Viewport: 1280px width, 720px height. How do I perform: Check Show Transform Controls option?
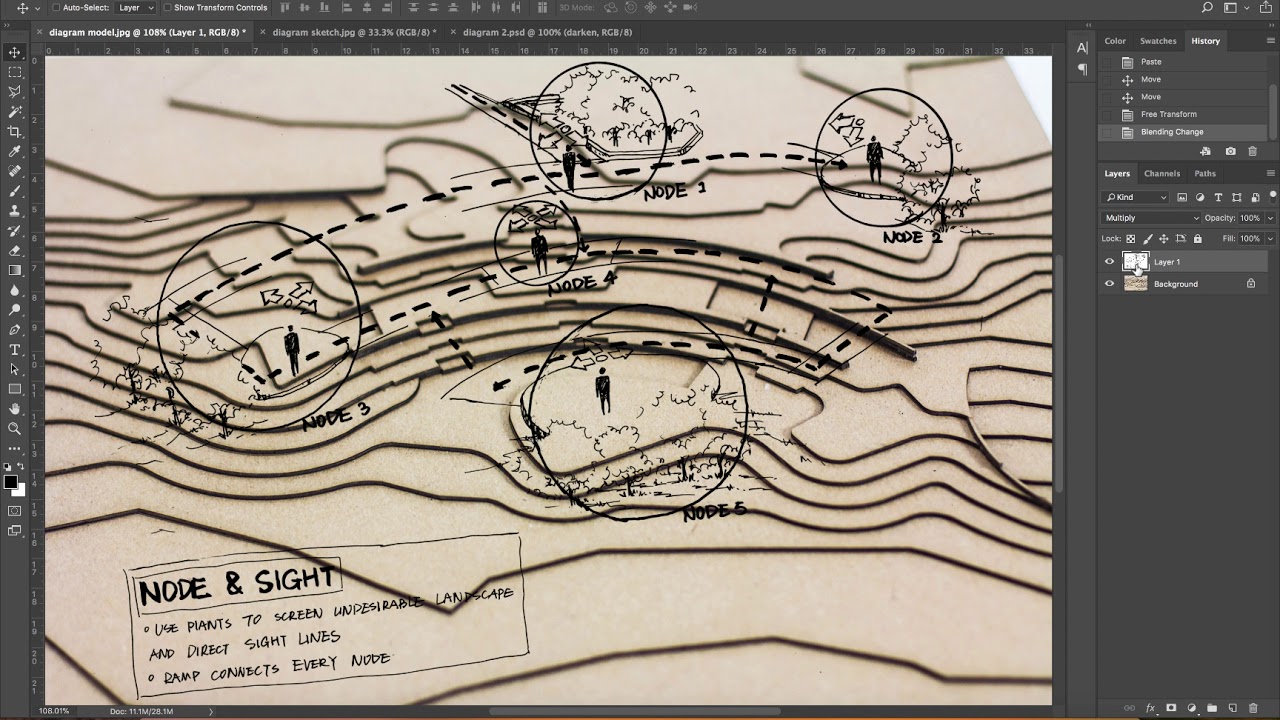167,8
